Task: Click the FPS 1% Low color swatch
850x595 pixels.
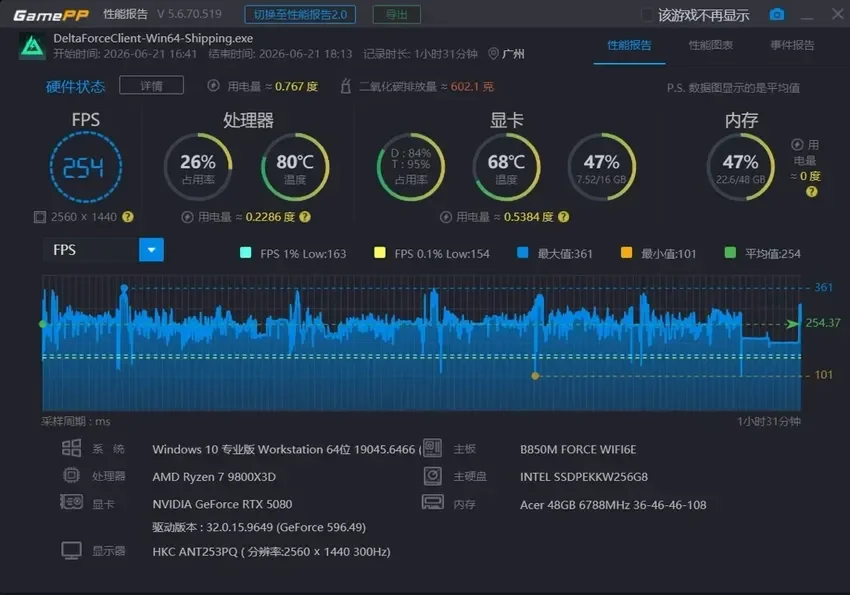Action: (x=246, y=253)
